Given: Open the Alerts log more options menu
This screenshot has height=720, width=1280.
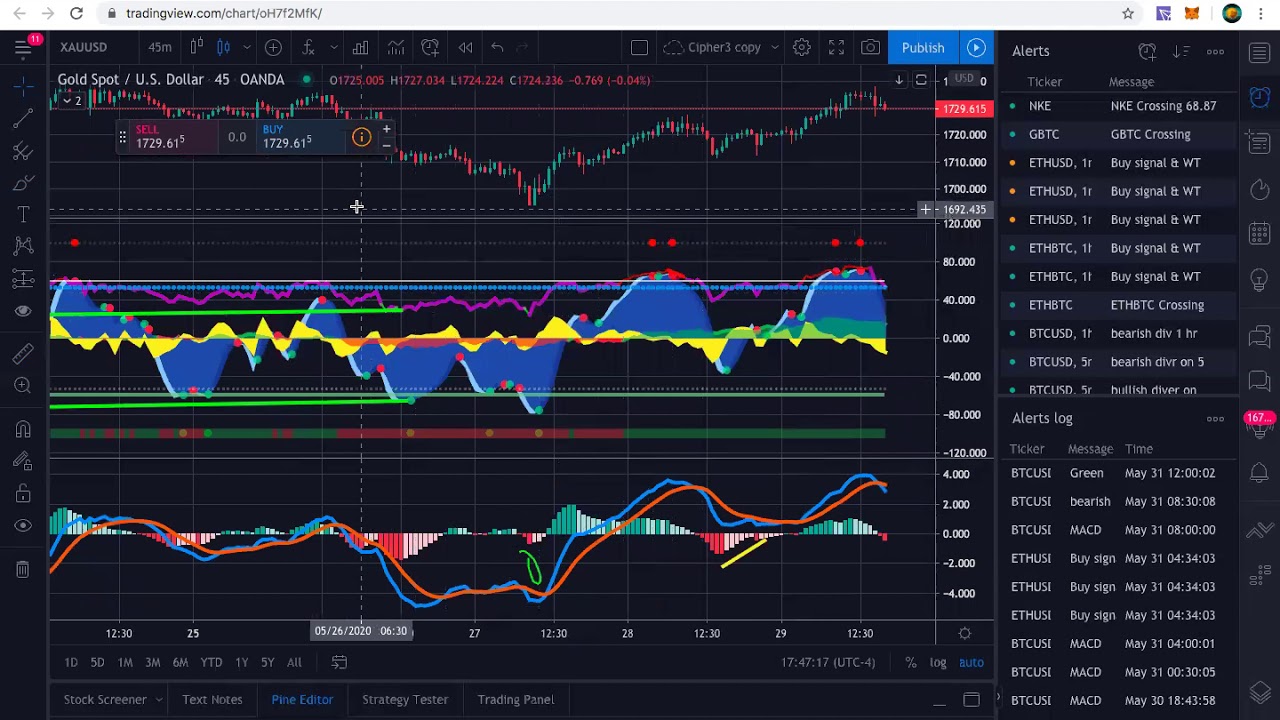Looking at the screenshot, I should 1215,419.
